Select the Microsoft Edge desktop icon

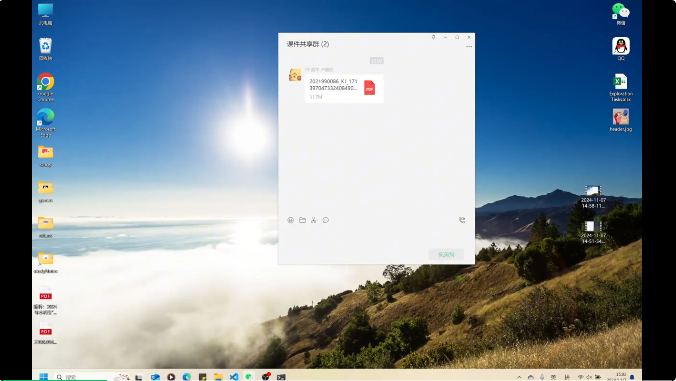click(x=45, y=122)
